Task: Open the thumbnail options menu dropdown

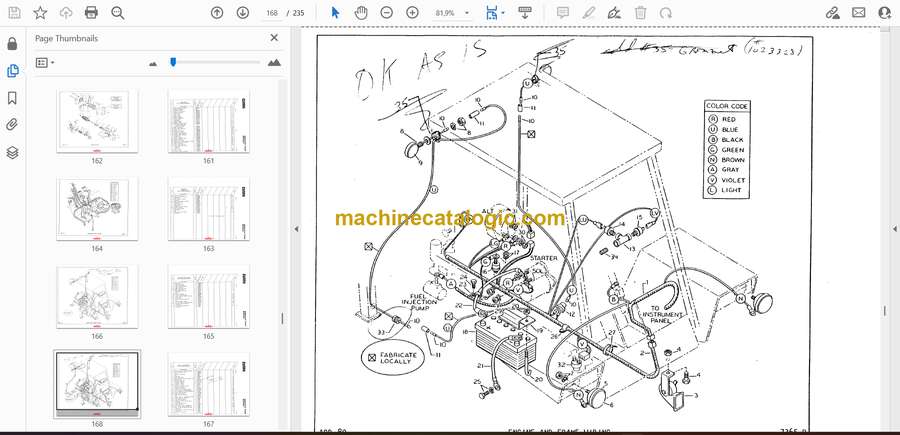Action: [x=45, y=63]
